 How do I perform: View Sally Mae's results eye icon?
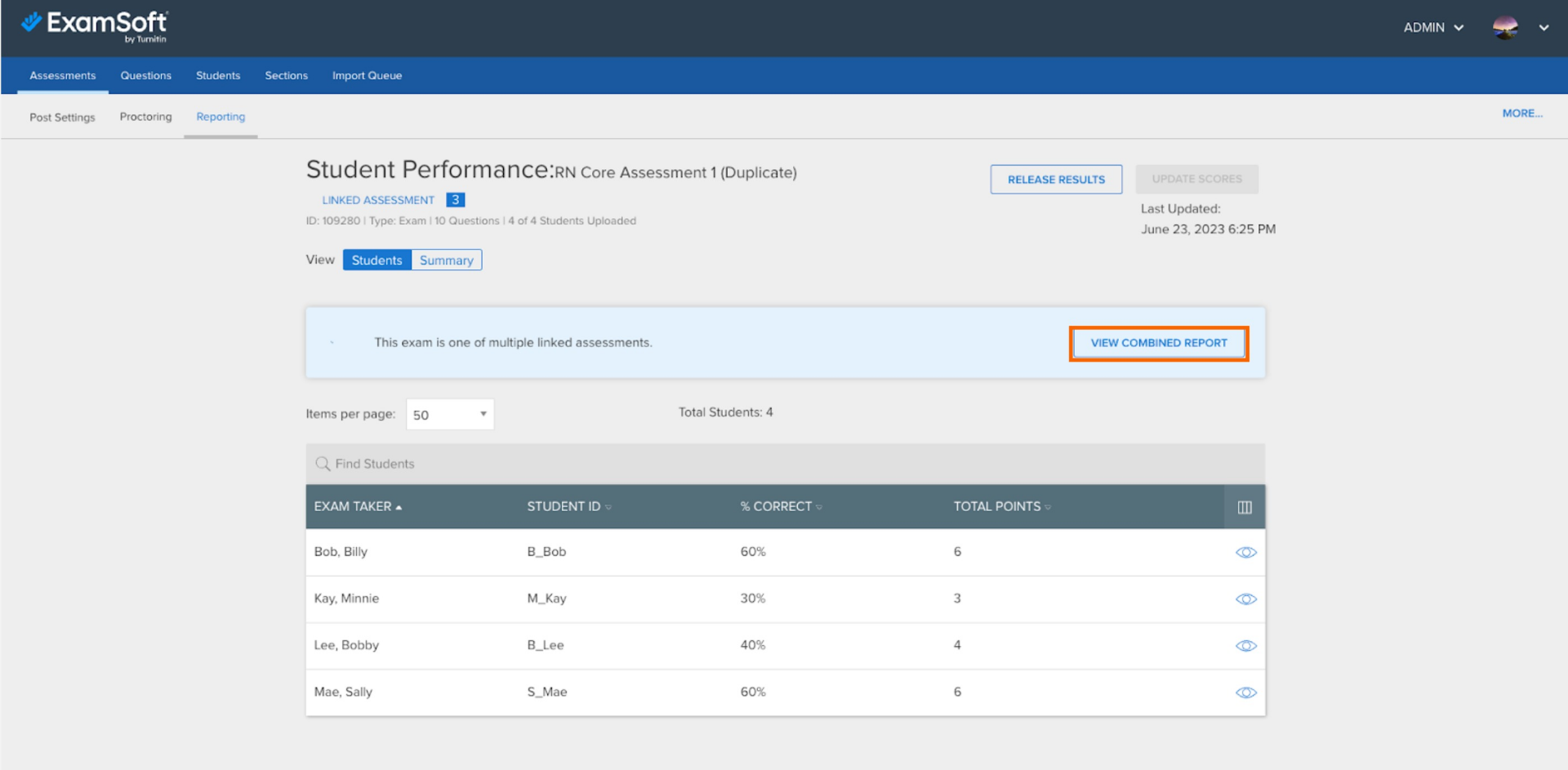(1245, 692)
